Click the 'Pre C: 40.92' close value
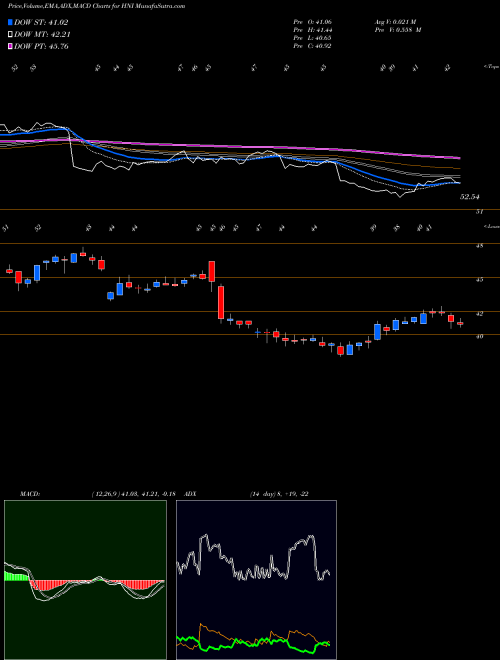Viewport: 500px width, 660px height. click(x=312, y=46)
